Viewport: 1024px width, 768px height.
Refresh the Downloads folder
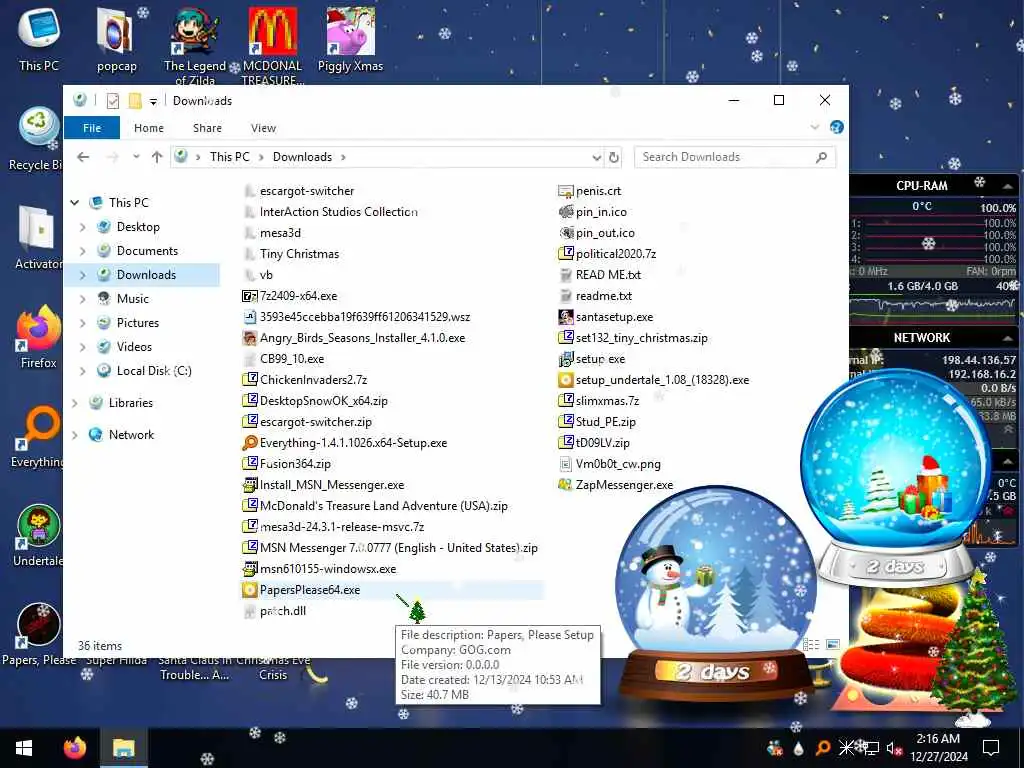pos(614,157)
